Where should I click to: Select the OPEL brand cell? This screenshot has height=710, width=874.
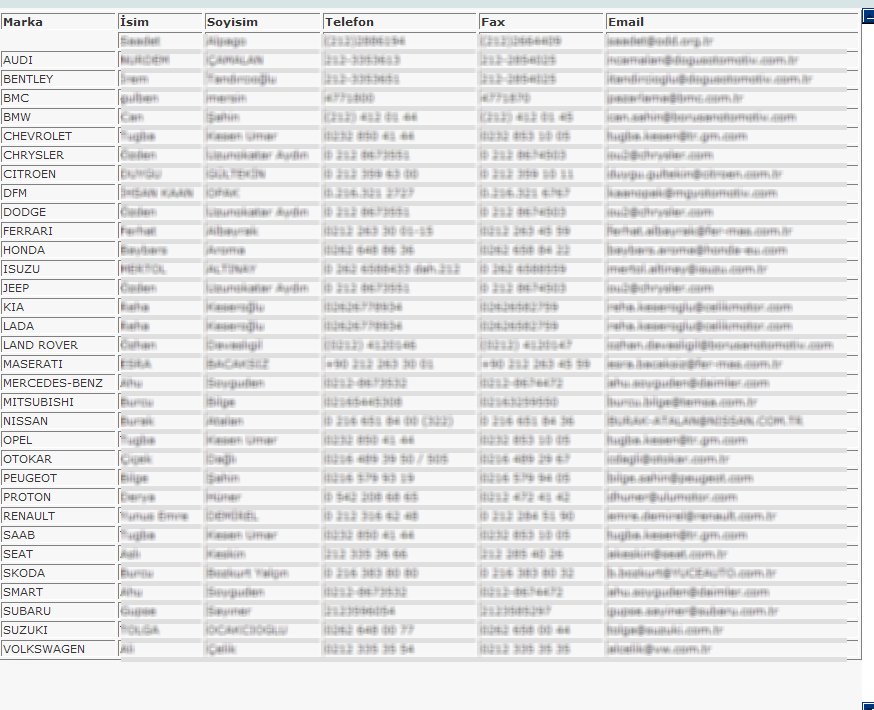(x=58, y=440)
